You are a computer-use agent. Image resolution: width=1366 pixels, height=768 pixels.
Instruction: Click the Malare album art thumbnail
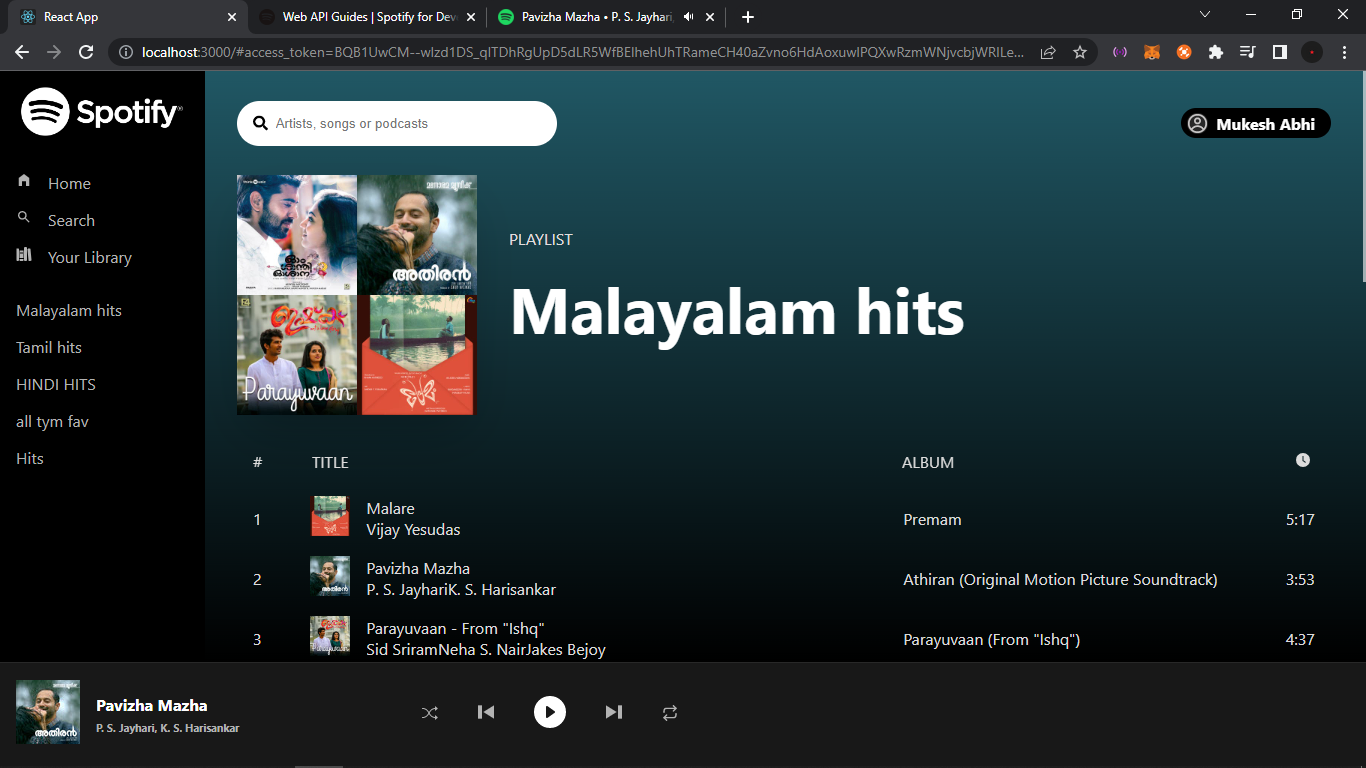pos(330,515)
